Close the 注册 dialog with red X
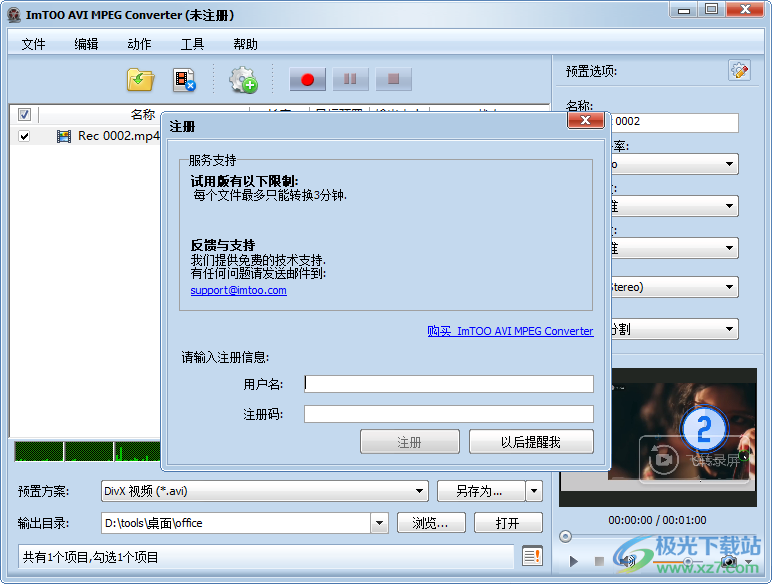Image resolution: width=772 pixels, height=584 pixels. click(x=585, y=120)
